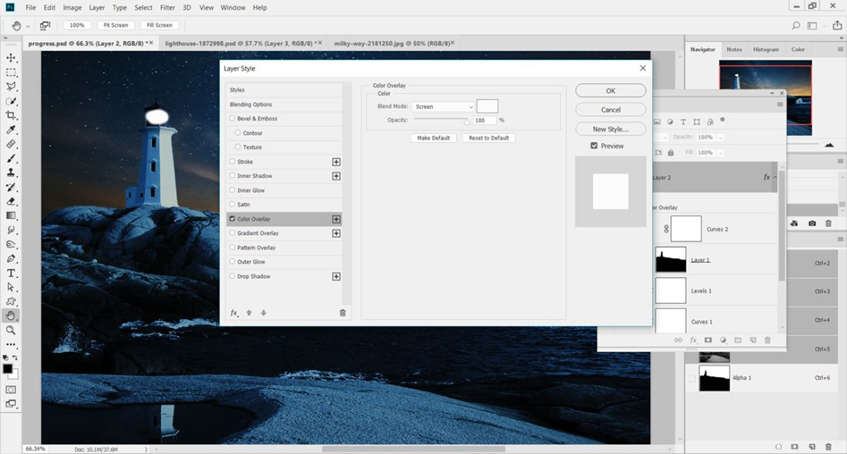Click the overlay color swatch
The width and height of the screenshot is (847, 454).
click(x=487, y=106)
